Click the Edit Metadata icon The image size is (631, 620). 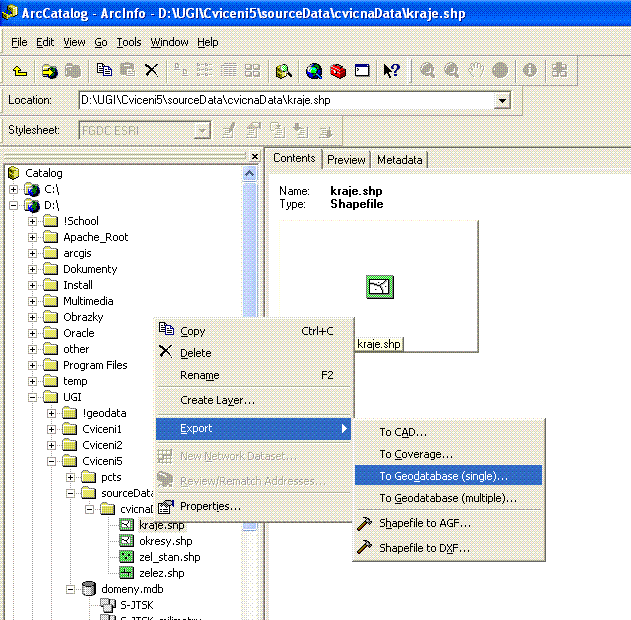click(229, 130)
